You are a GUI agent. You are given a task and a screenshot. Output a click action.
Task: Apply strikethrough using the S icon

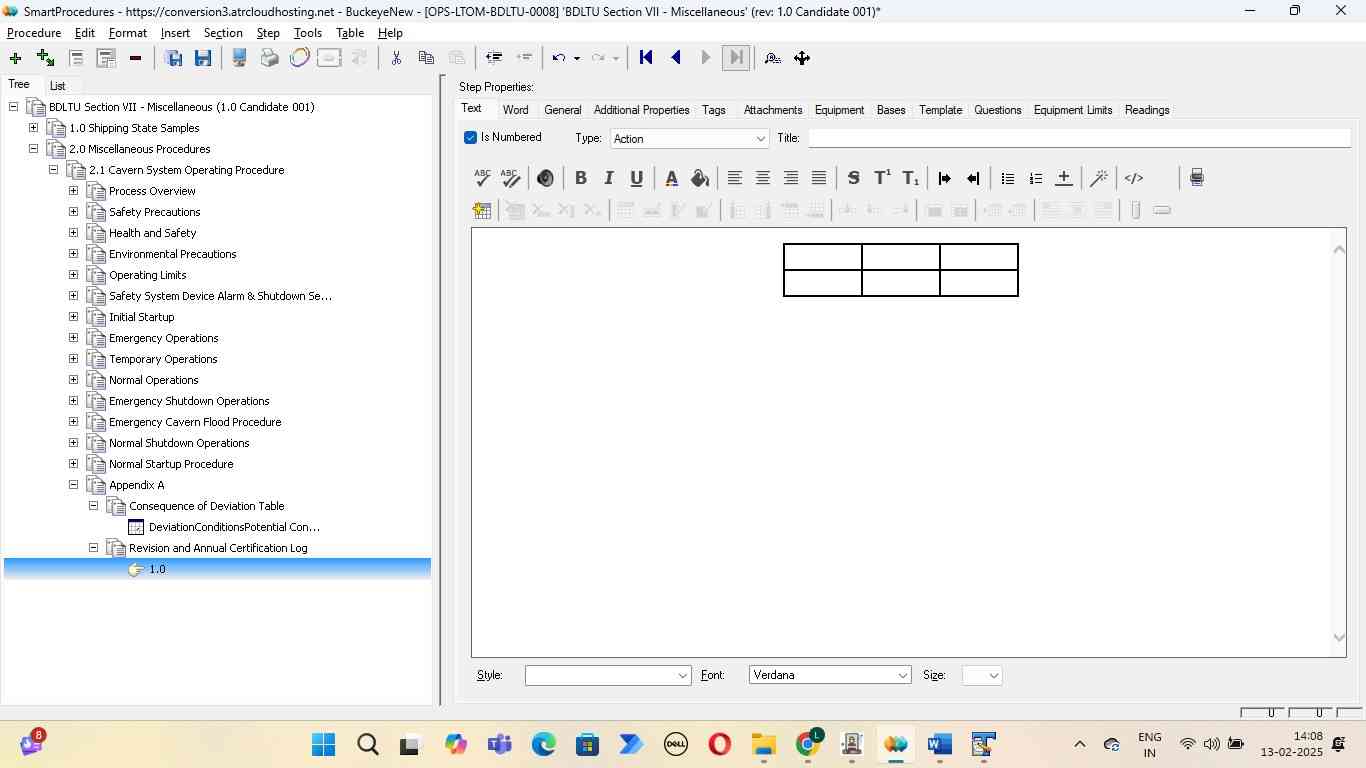click(853, 178)
